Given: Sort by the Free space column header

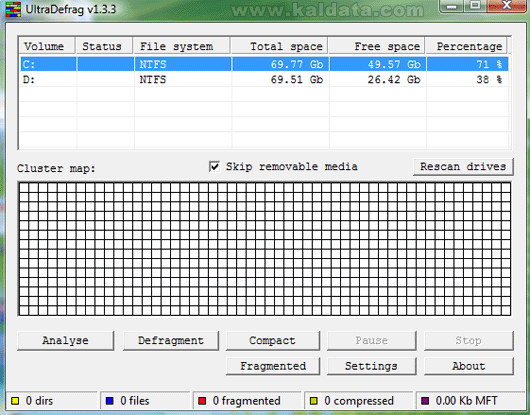Looking at the screenshot, I should pyautogui.click(x=376, y=46).
